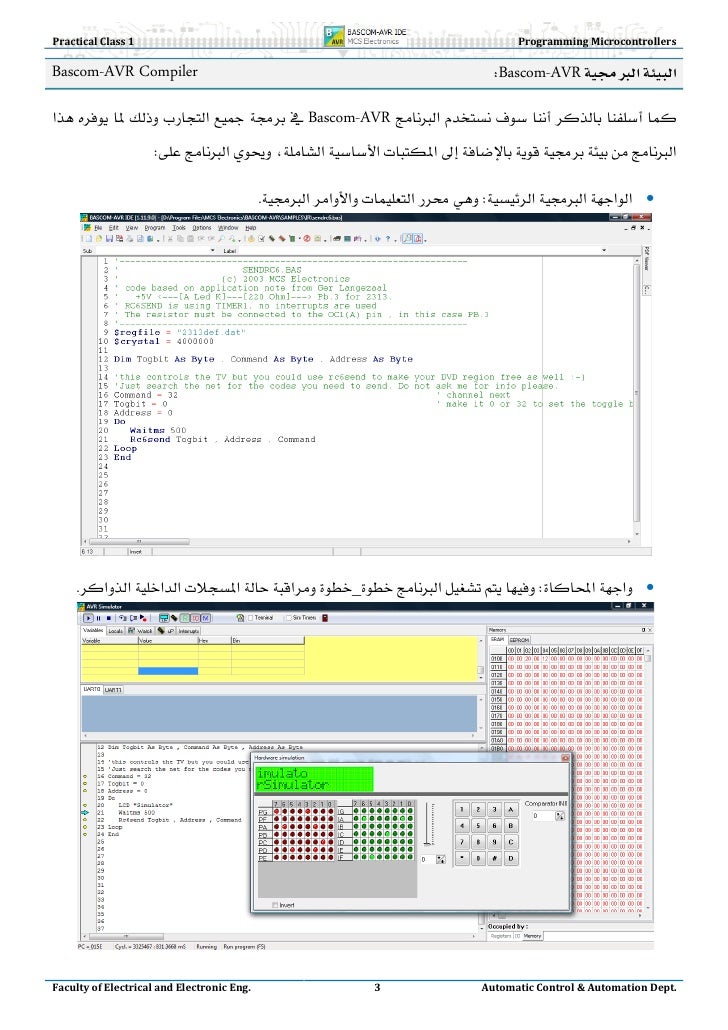Enable the Terminal checkbox
This screenshot has width=728, height=1030.
tap(250, 618)
